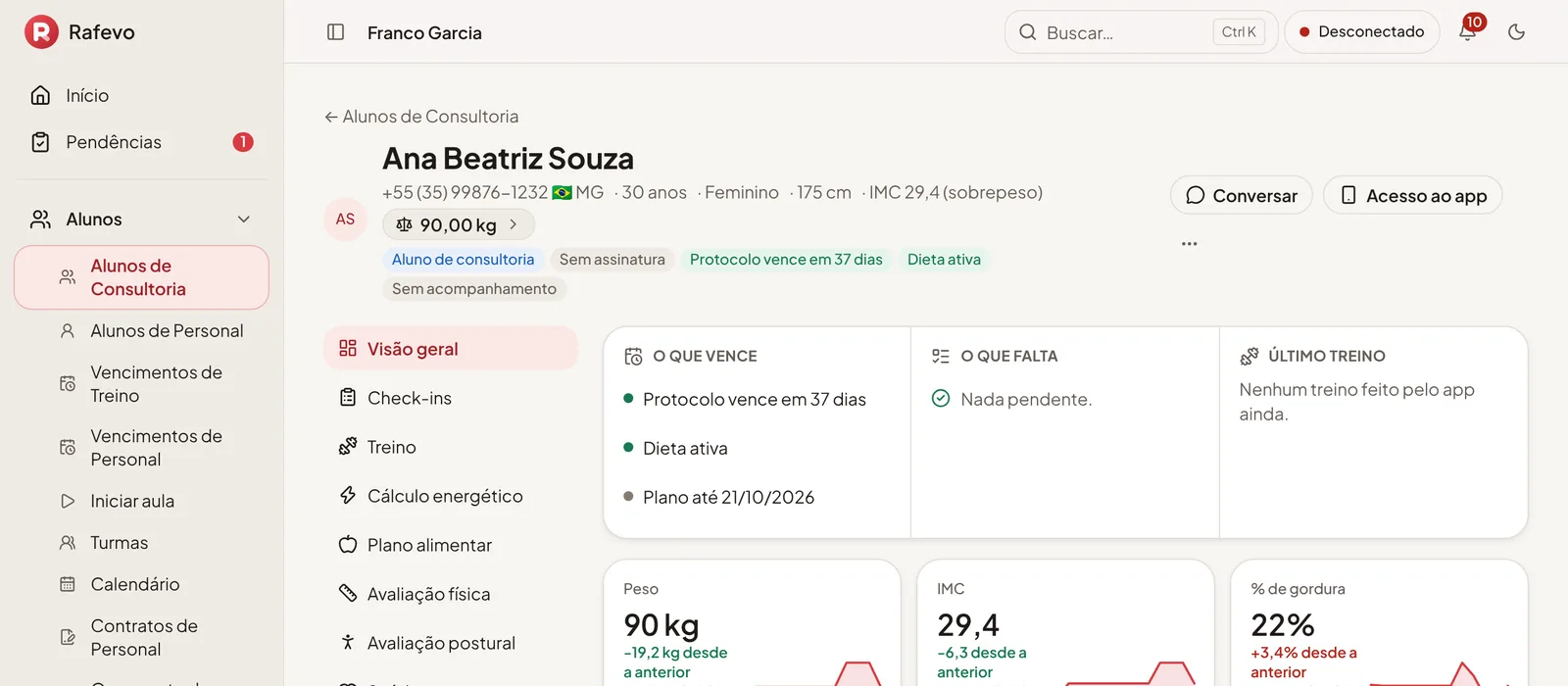Click the Franco Garcia header title
Image resolution: width=1568 pixels, height=686 pixels.
[x=424, y=33]
